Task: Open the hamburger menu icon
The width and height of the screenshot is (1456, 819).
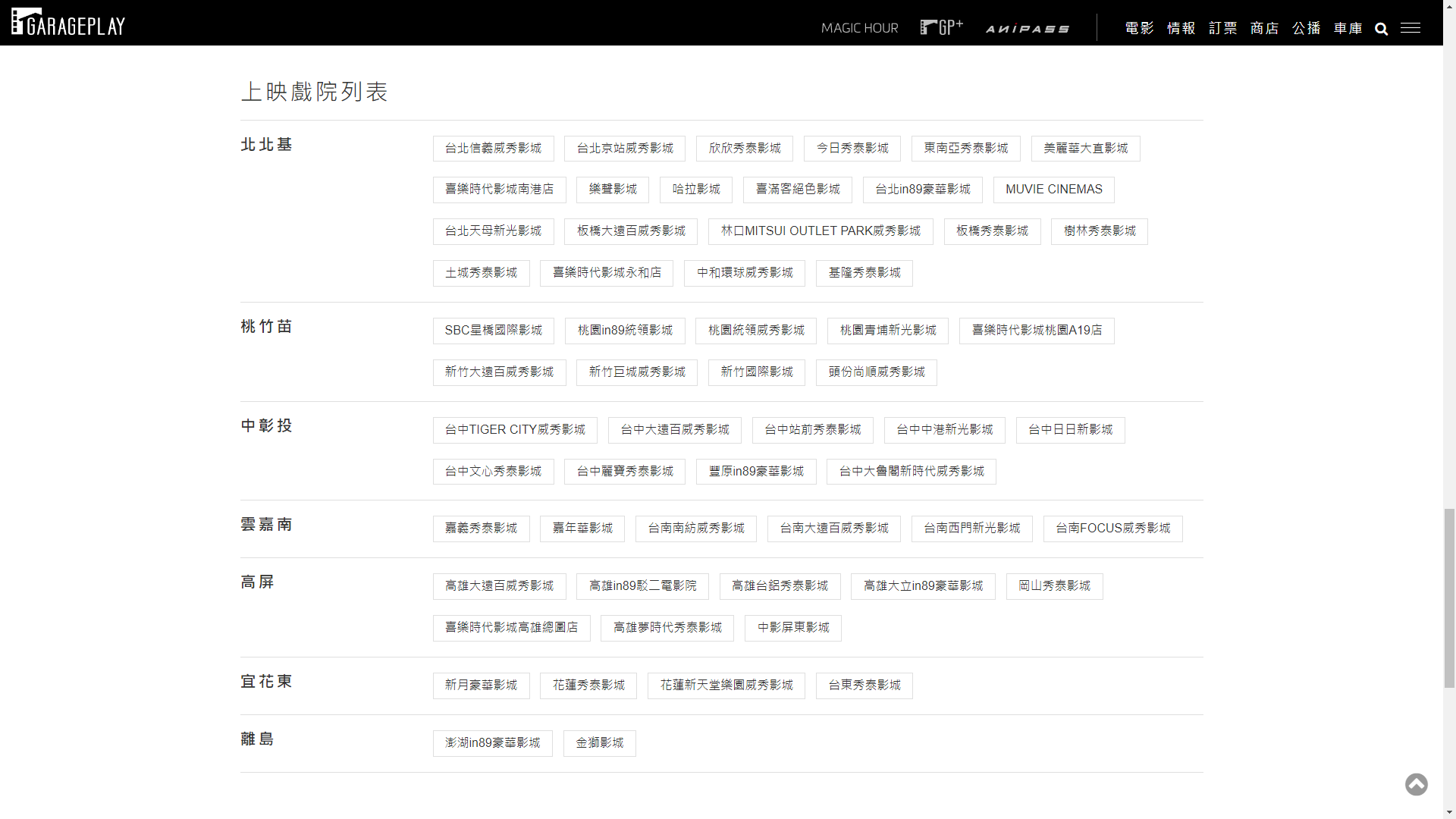Action: tap(1410, 28)
